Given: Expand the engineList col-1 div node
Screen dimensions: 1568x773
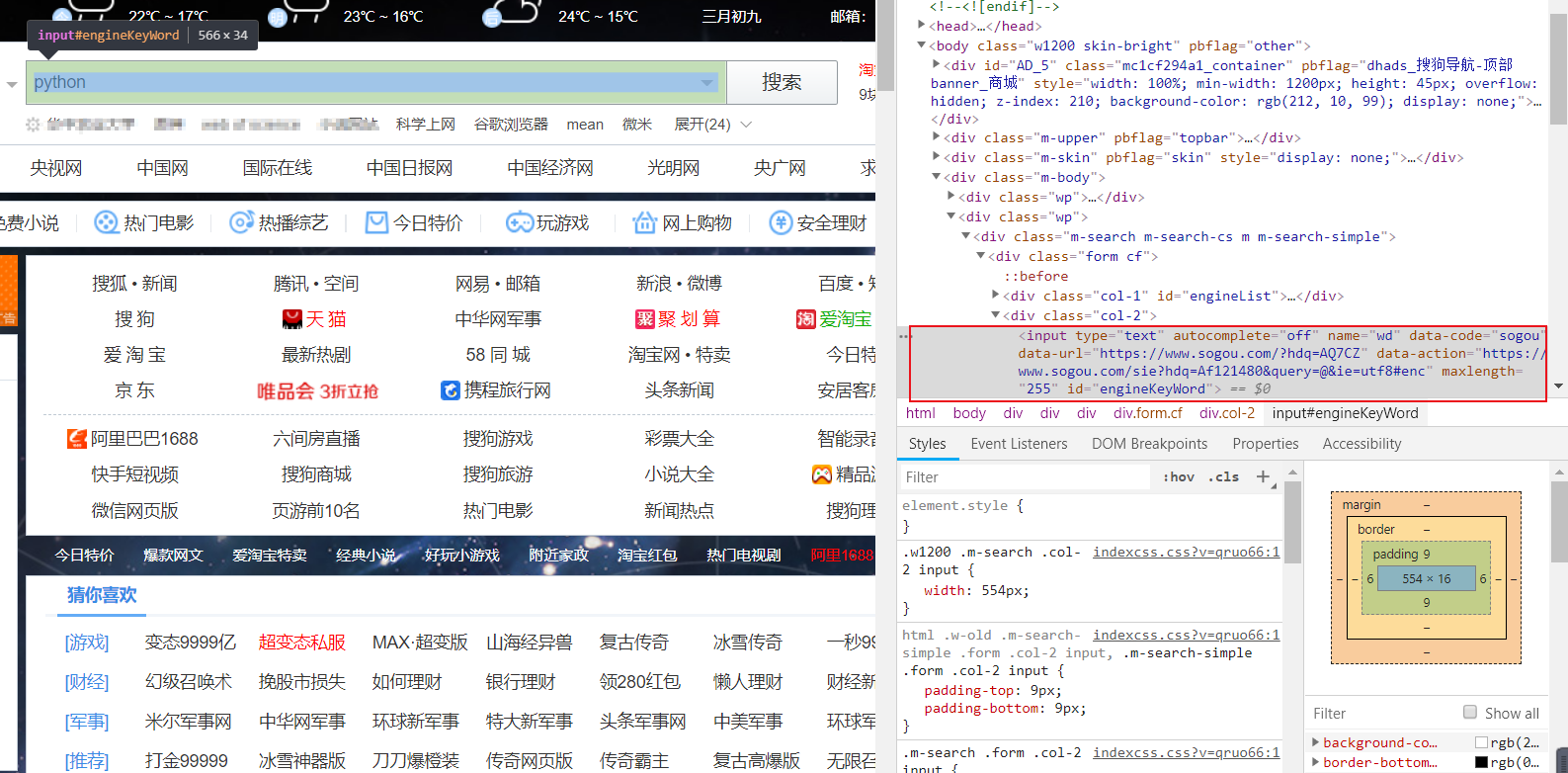Looking at the screenshot, I should [996, 296].
